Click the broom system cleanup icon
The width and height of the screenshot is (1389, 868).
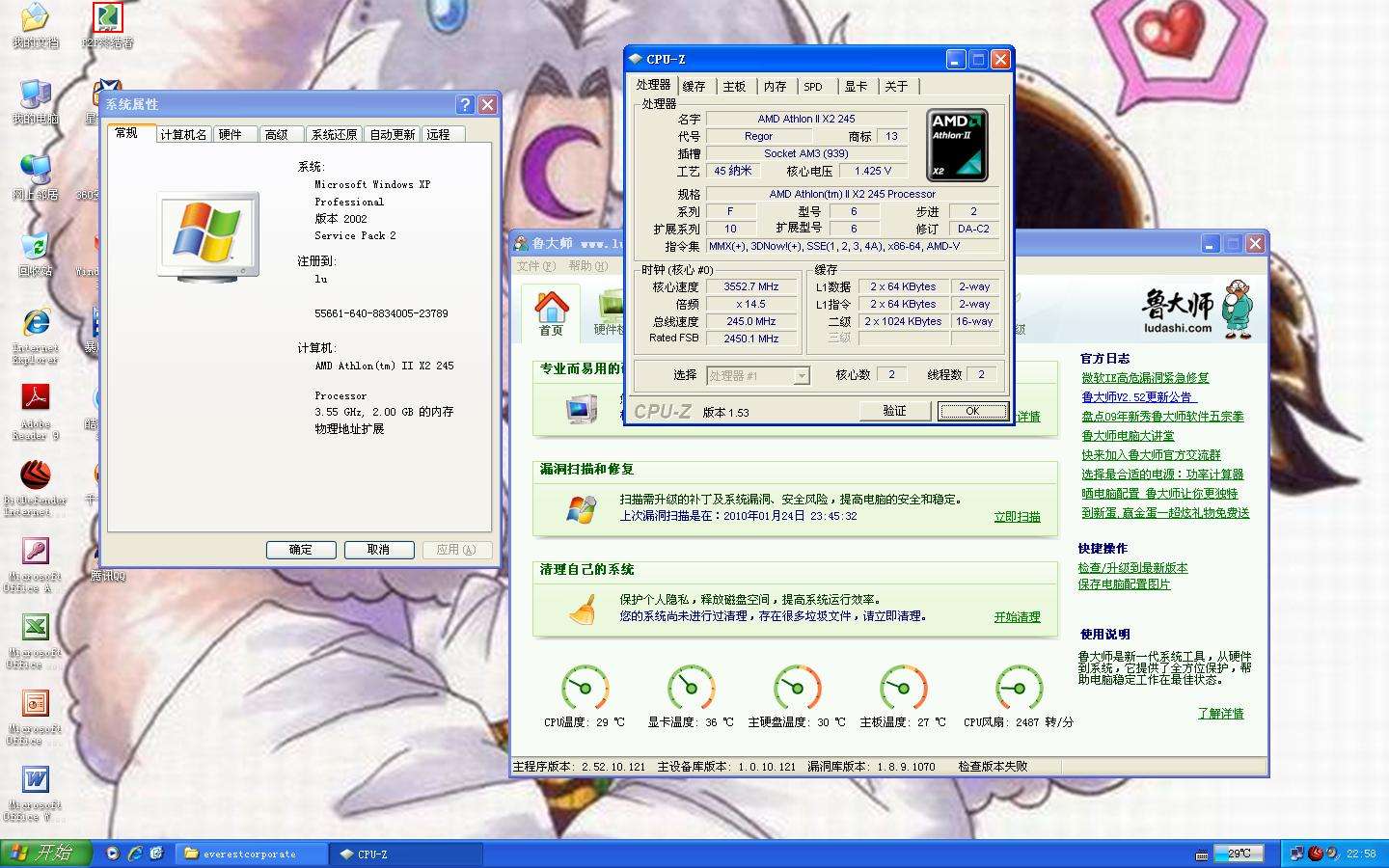click(583, 609)
